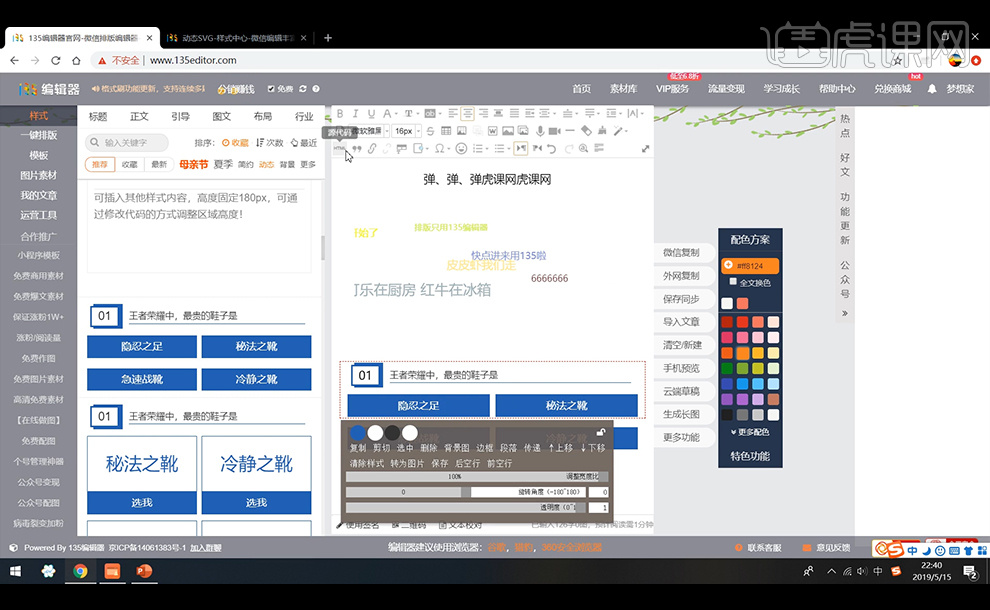
Task: Open the emoji smiley picker
Action: tap(462, 149)
